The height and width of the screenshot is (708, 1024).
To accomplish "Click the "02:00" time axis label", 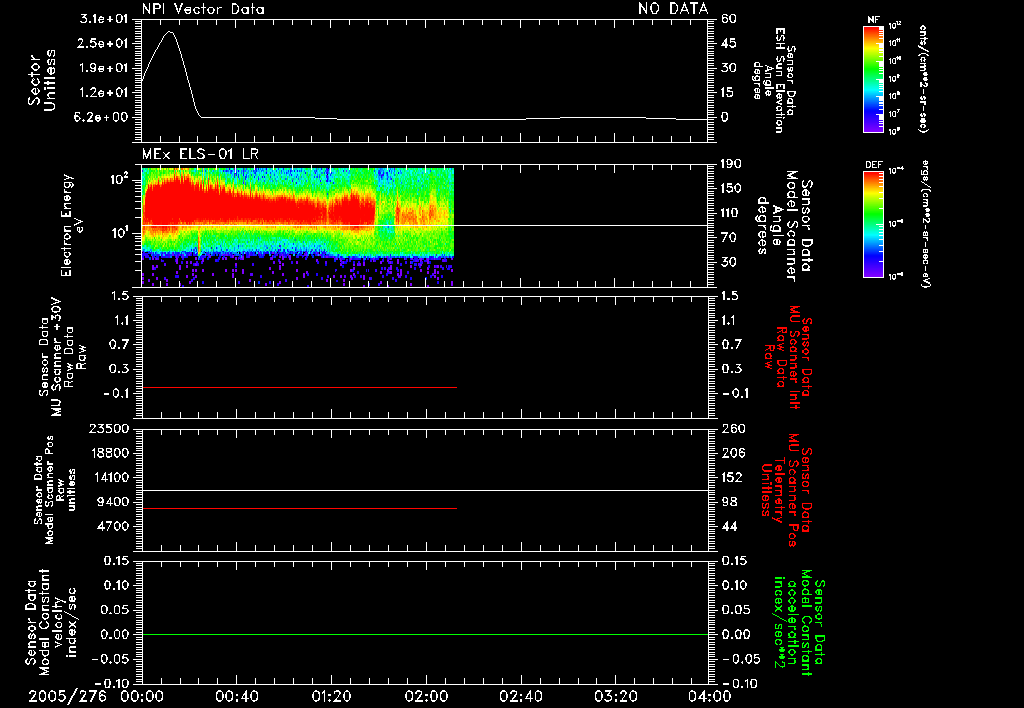I will (426, 696).
